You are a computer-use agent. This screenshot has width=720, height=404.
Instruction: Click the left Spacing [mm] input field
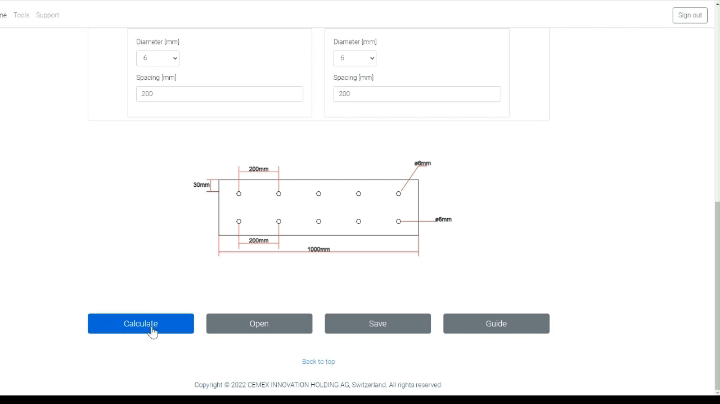[x=219, y=94]
